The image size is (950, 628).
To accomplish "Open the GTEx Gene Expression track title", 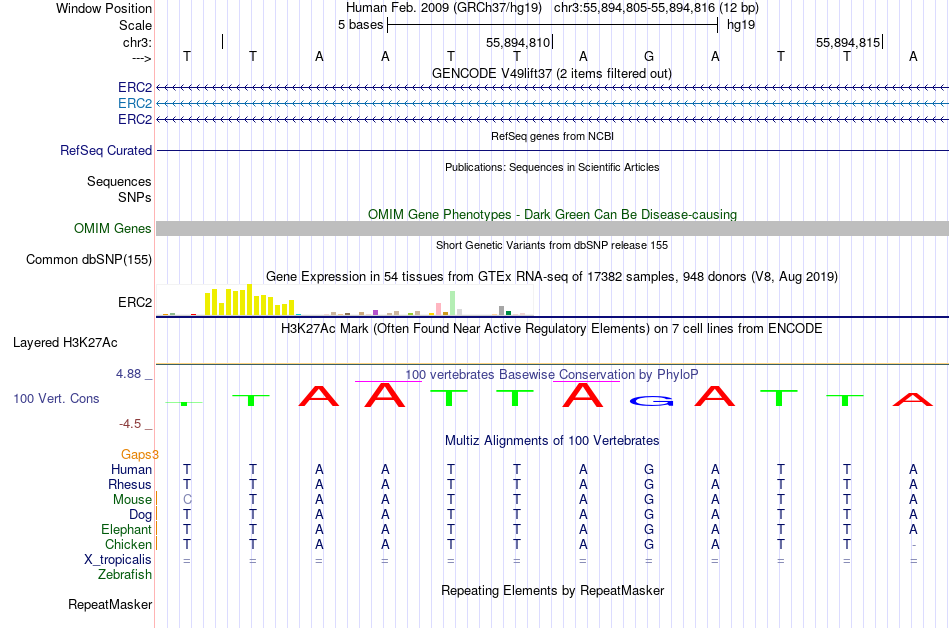I will (x=552, y=277).
